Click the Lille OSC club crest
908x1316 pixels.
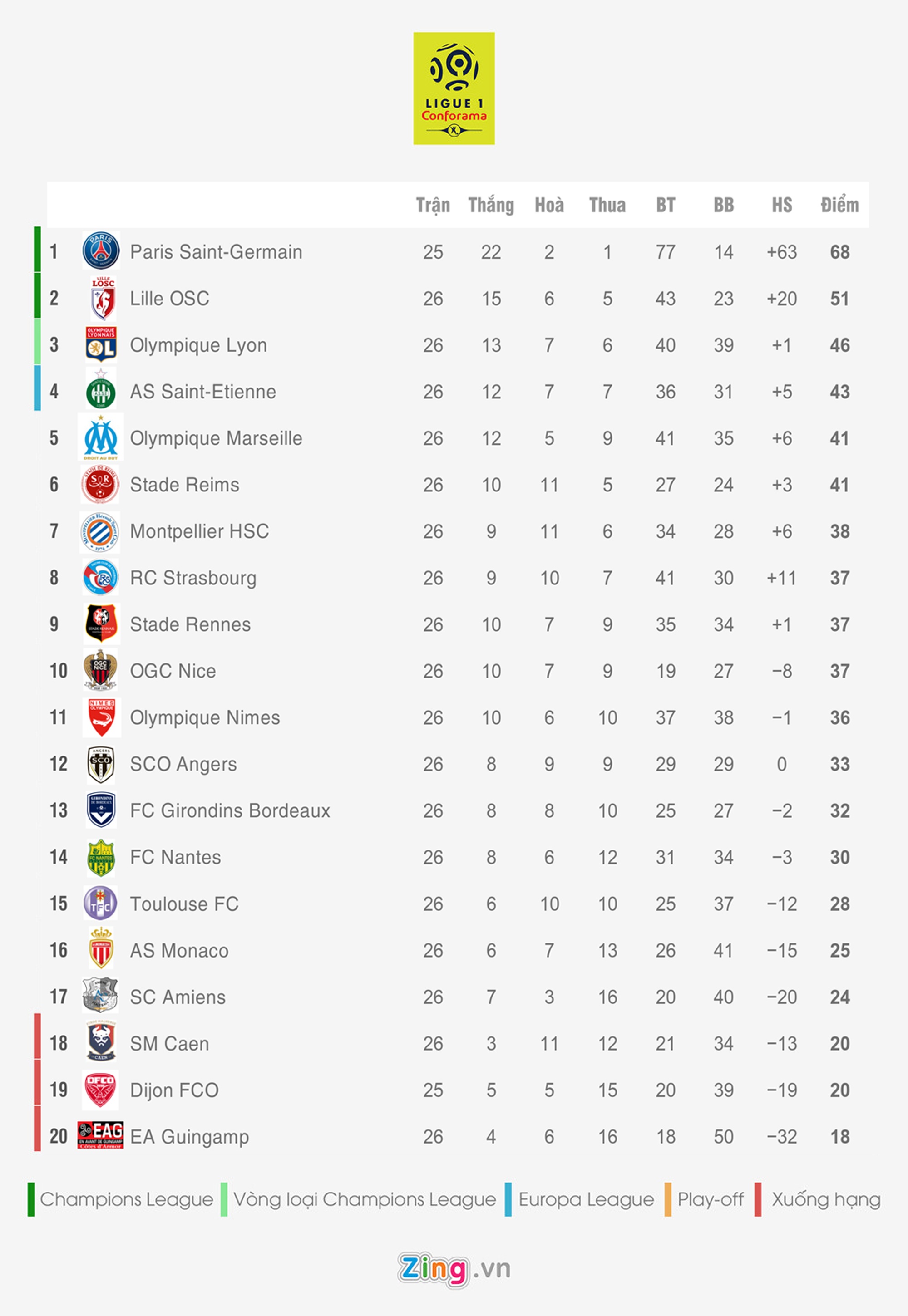click(x=103, y=298)
